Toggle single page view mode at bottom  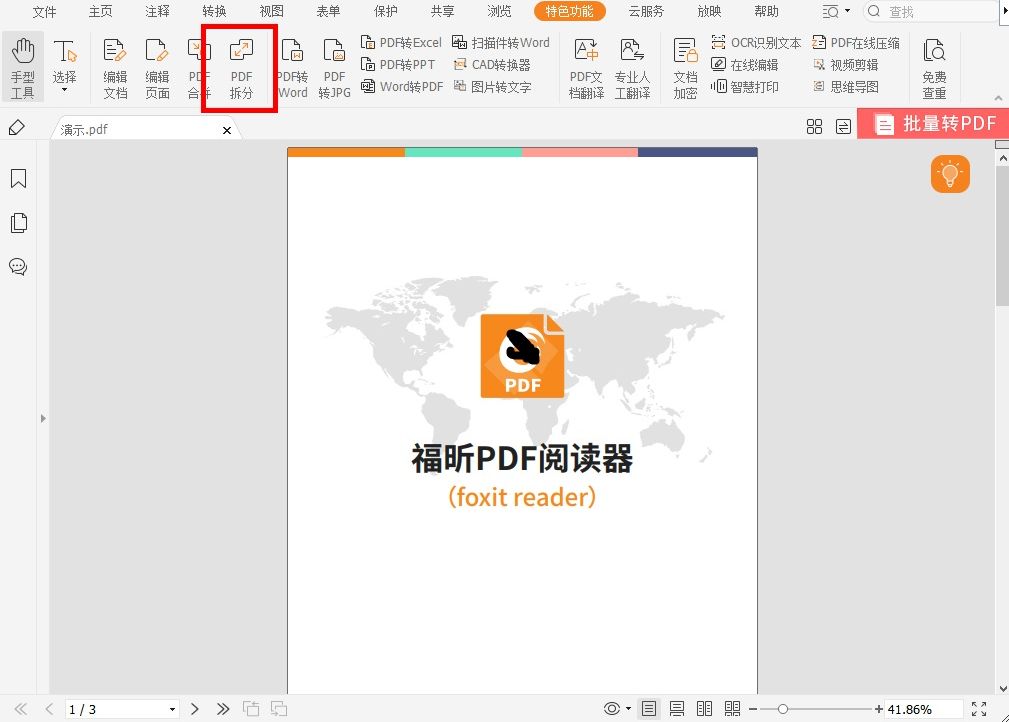(648, 708)
